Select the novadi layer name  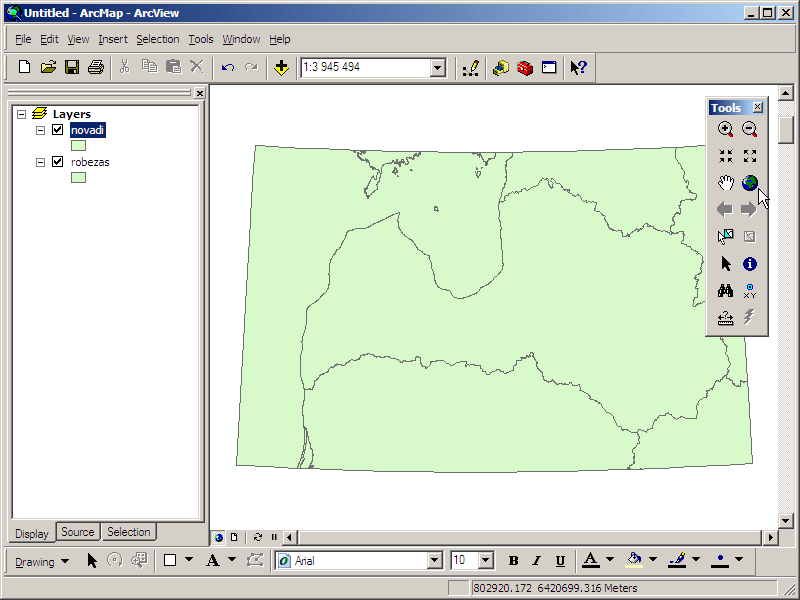tap(88, 130)
